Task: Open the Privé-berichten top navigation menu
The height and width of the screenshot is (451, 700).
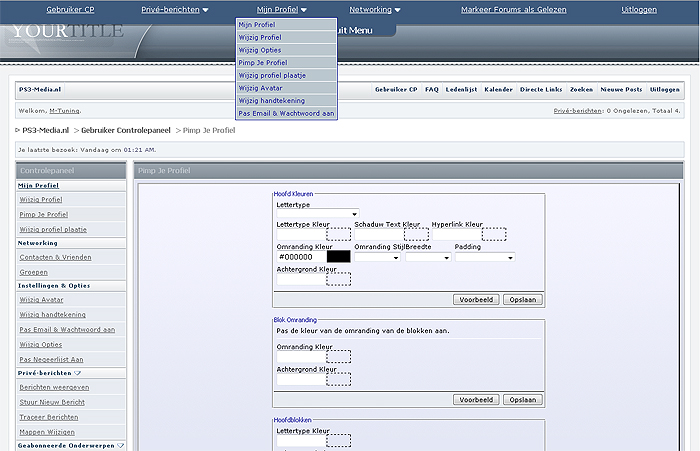Action: pyautogui.click(x=175, y=9)
